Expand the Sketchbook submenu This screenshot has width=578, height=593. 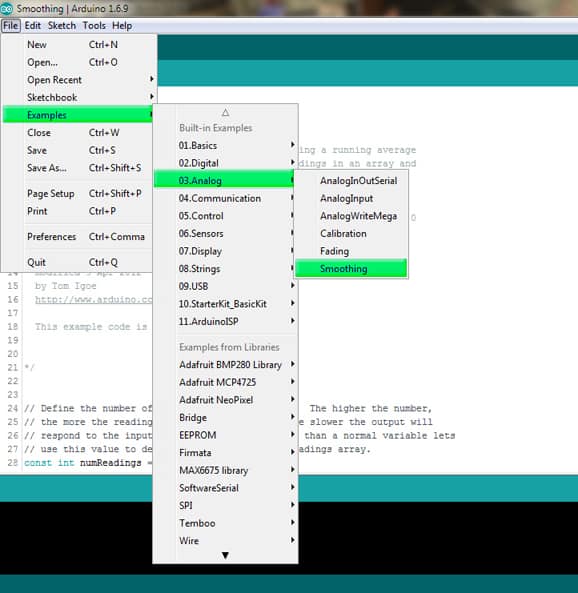click(79, 98)
